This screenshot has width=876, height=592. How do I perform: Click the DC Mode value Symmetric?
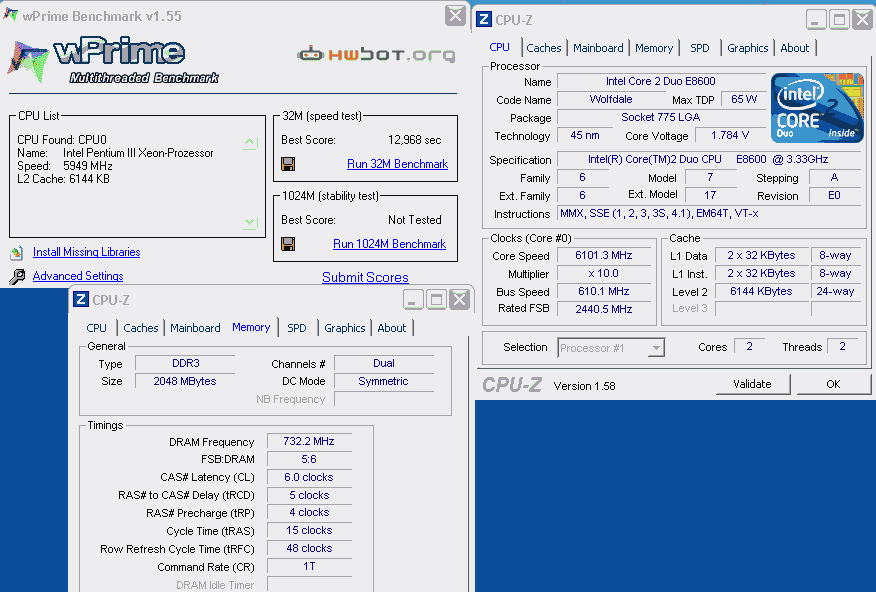pos(384,381)
